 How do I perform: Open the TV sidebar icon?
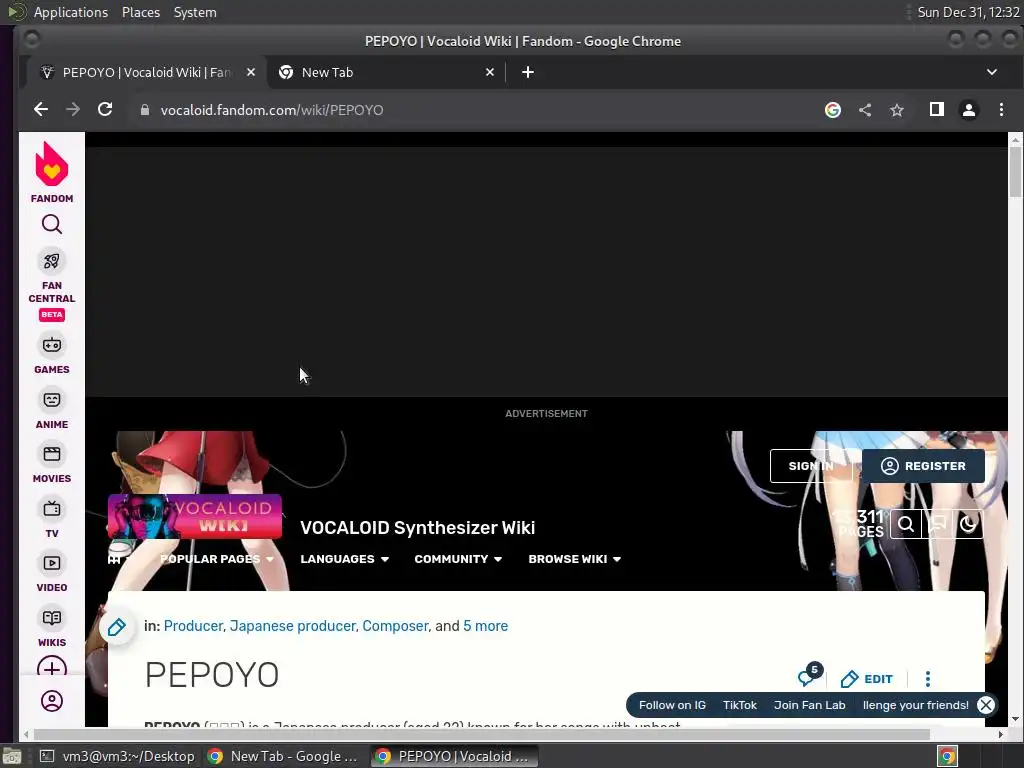(52, 509)
